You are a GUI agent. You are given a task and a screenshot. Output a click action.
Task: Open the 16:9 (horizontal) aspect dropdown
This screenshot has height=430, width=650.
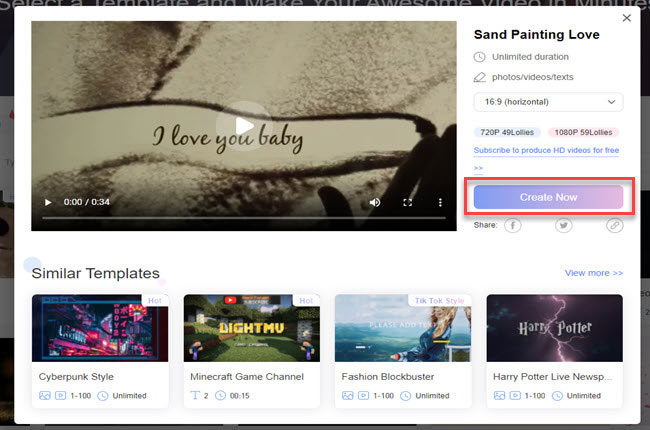pyautogui.click(x=548, y=102)
